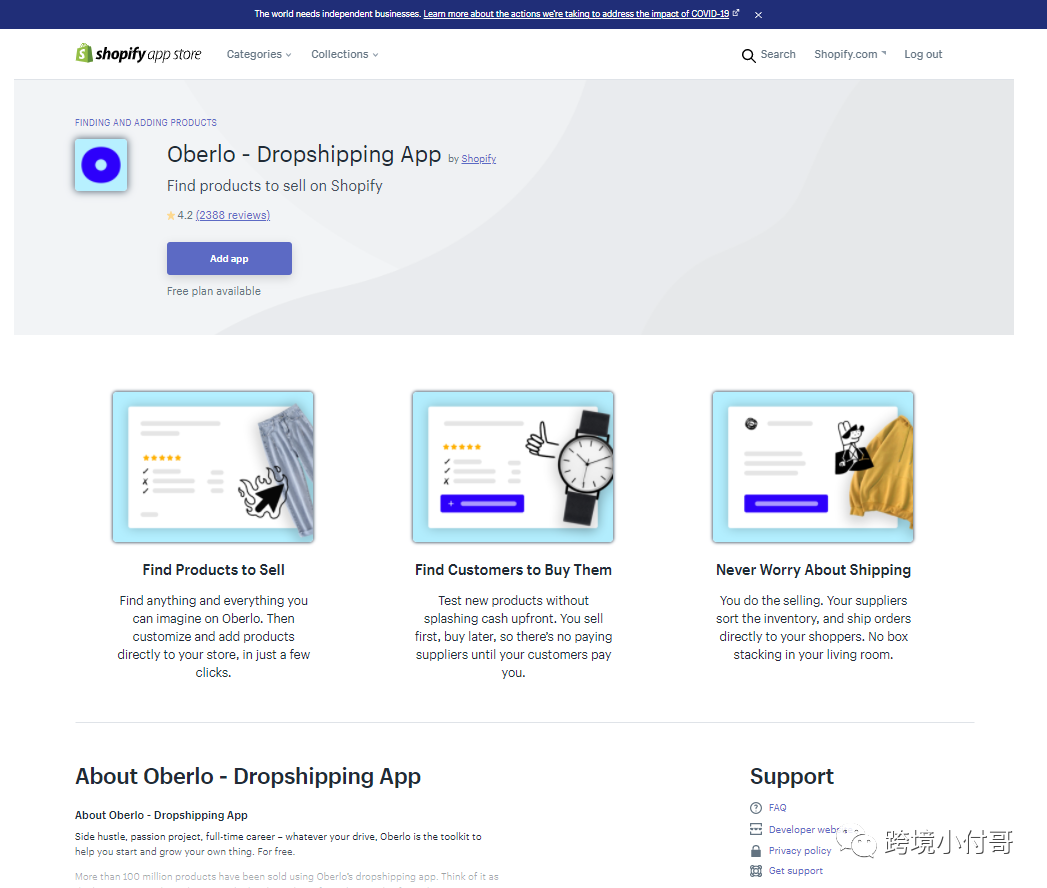This screenshot has height=888, width=1047.
Task: Click the search magnifier icon
Action: 749,55
